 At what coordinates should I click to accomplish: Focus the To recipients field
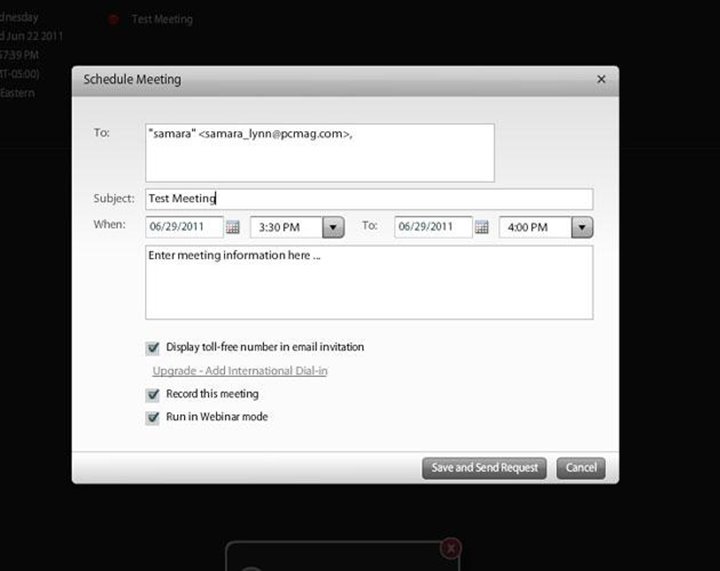(x=320, y=153)
